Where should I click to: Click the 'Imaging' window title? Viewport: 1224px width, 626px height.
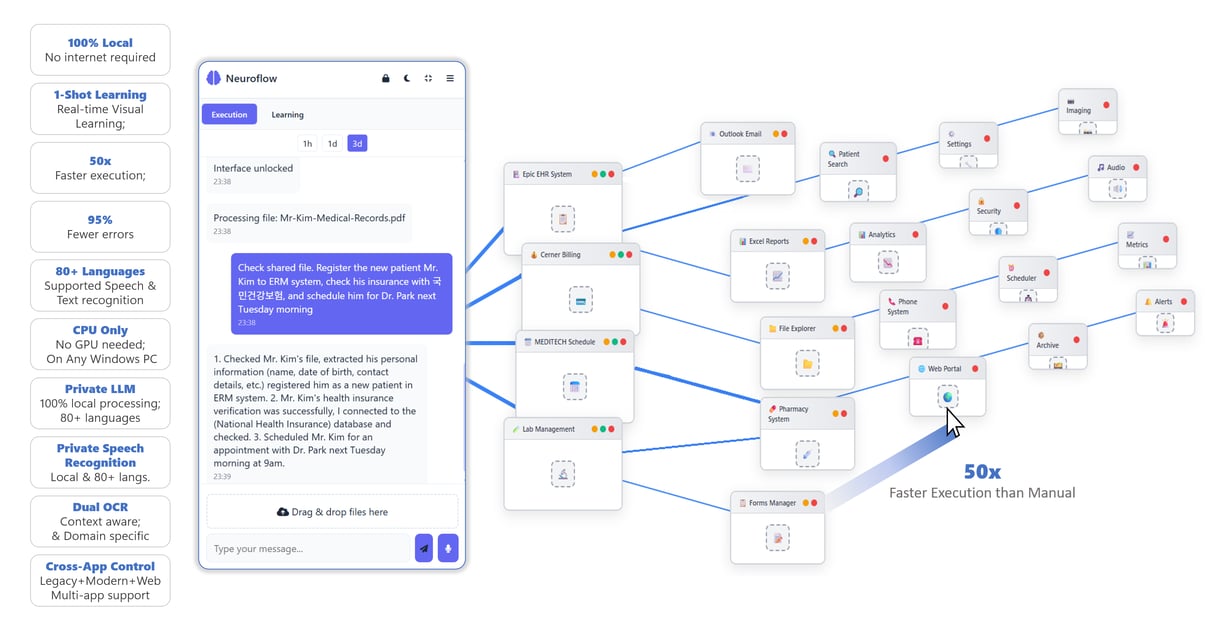click(1078, 110)
